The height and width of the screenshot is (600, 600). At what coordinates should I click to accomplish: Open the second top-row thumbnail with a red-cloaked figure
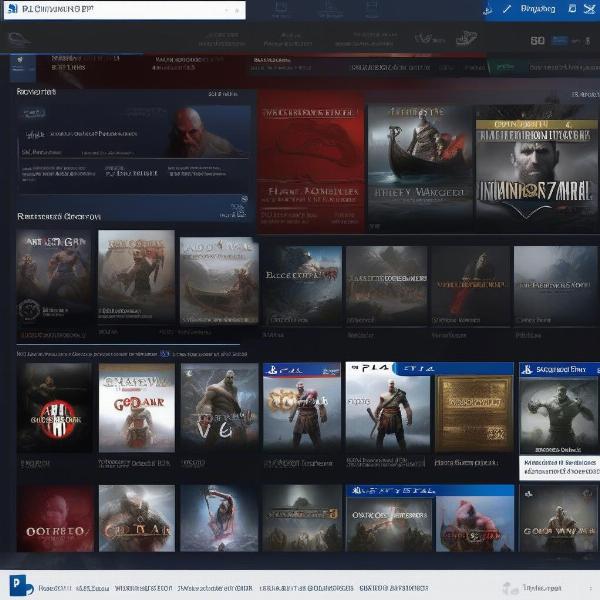(136, 276)
